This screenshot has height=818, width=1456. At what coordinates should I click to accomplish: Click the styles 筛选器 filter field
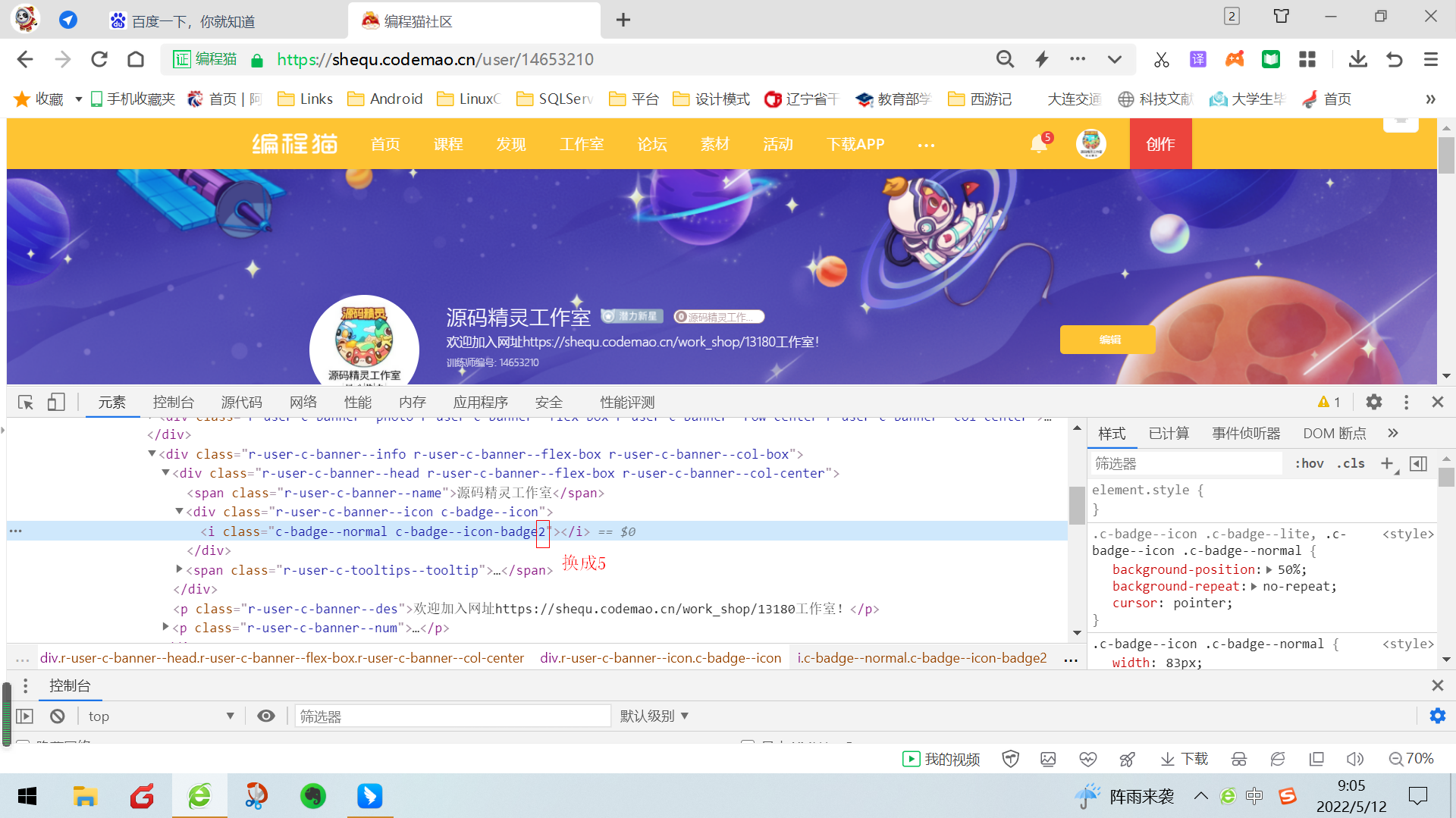[x=1186, y=463]
